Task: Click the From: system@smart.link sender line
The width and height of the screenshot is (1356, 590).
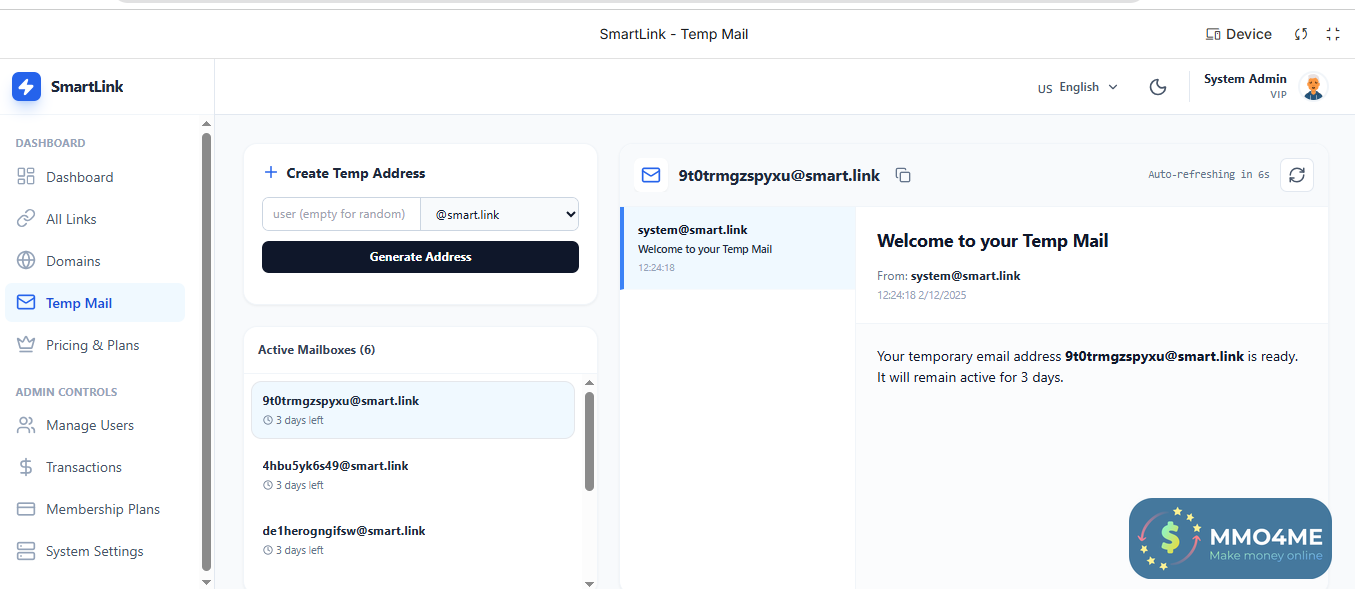Action: click(x=949, y=276)
